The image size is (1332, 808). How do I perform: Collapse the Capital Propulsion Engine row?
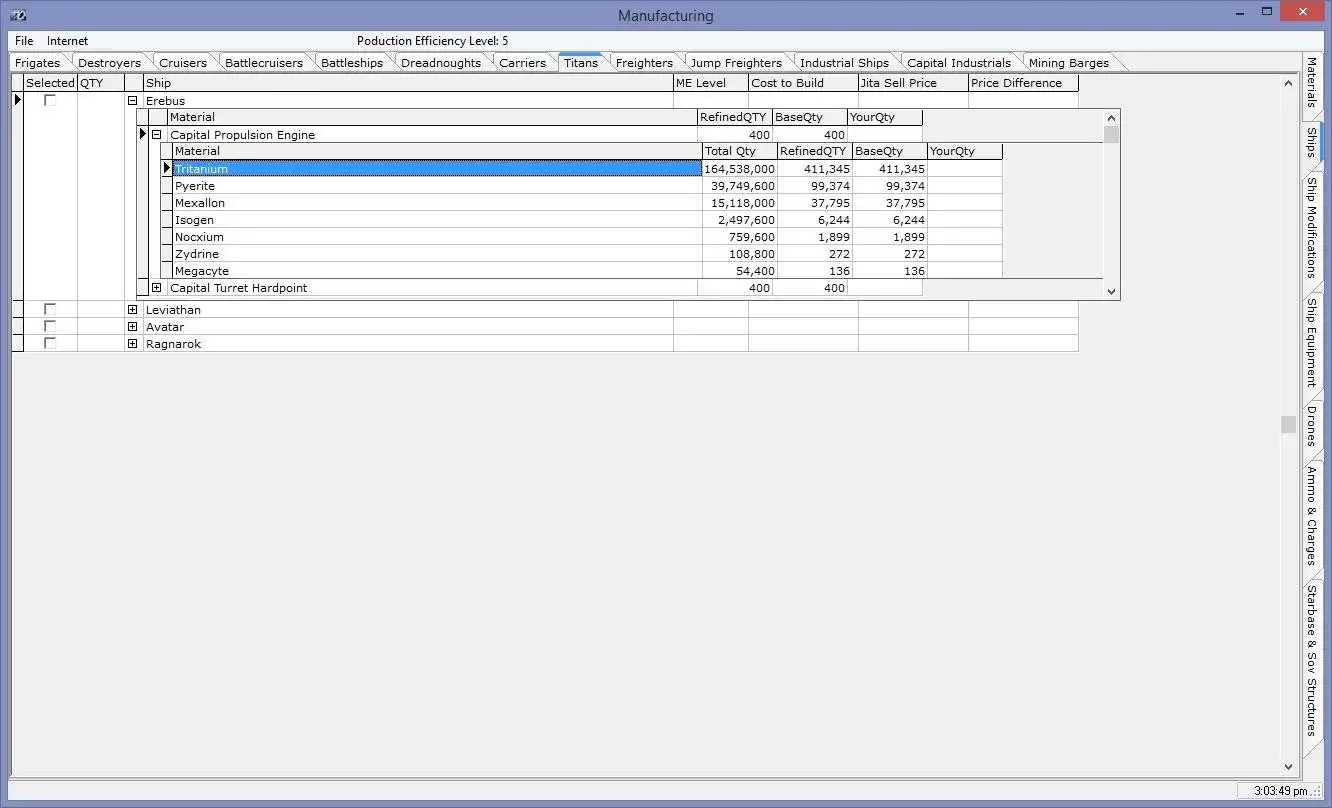pos(156,134)
